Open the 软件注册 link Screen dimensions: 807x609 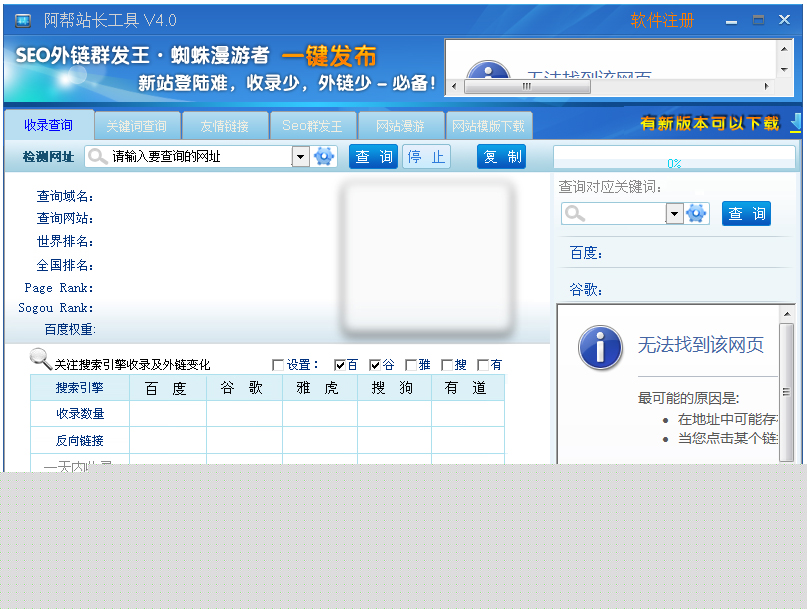click(x=662, y=21)
